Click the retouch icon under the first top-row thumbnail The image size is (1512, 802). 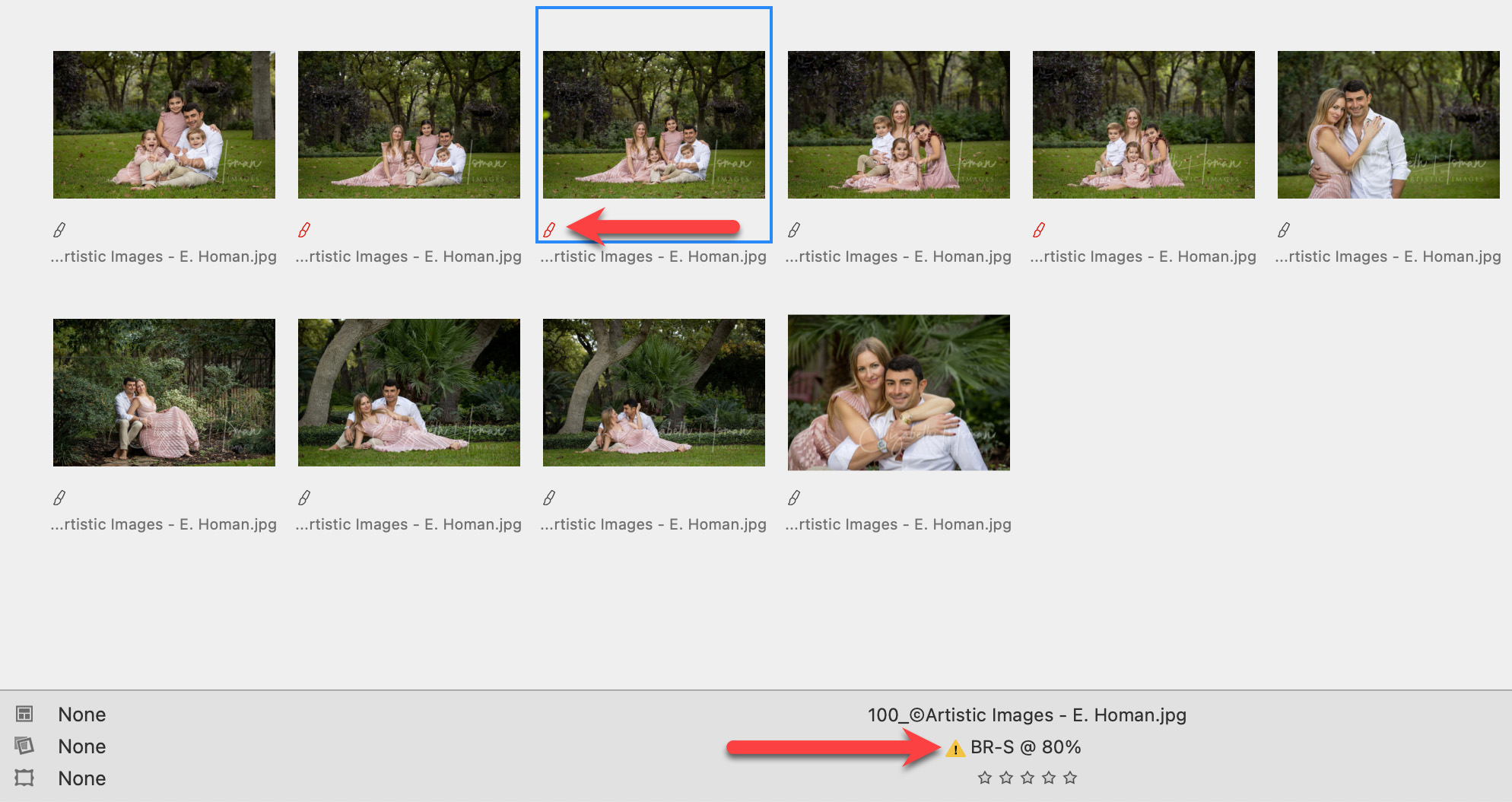(x=59, y=230)
